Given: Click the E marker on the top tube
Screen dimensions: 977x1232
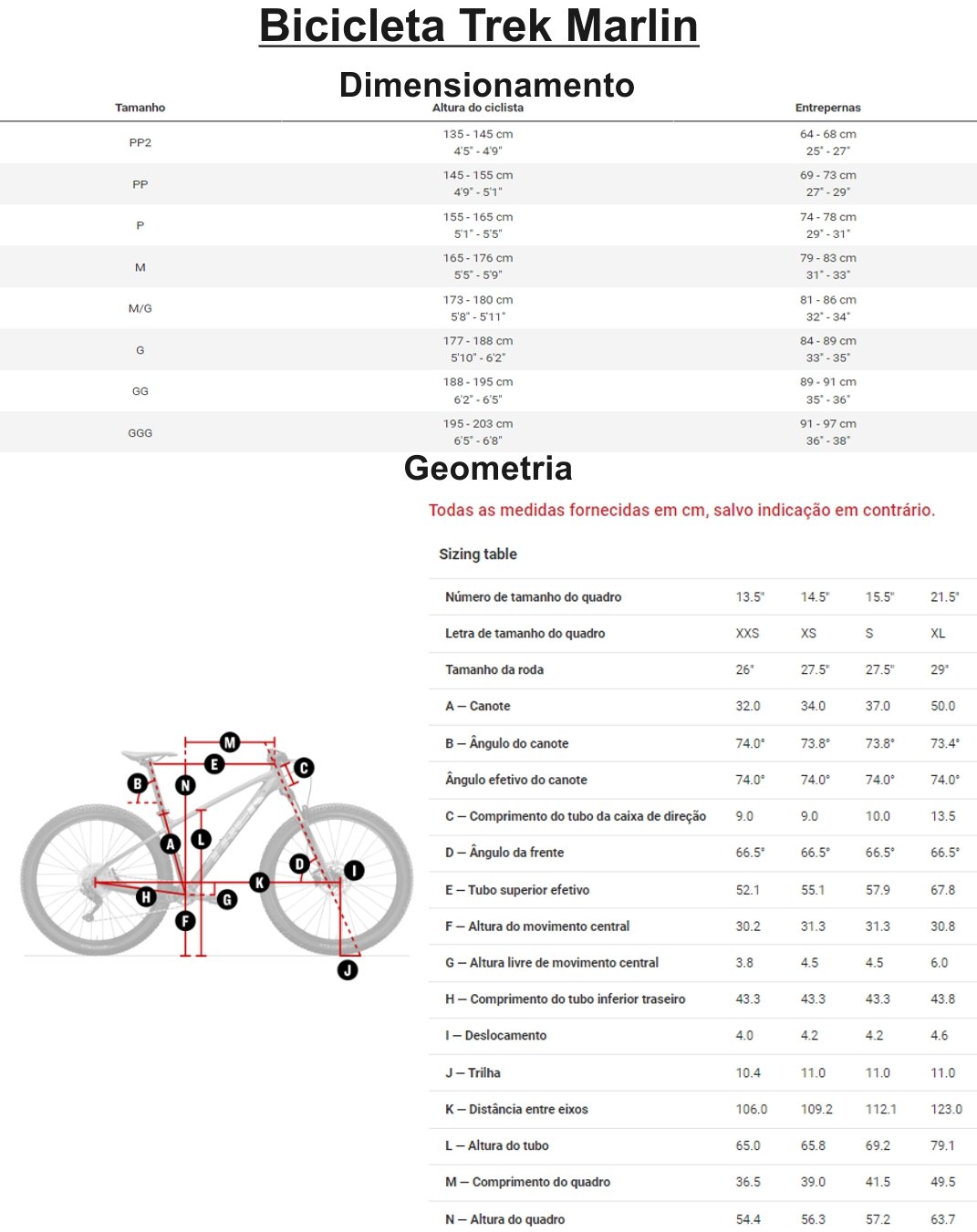Looking at the screenshot, I should 214,764.
